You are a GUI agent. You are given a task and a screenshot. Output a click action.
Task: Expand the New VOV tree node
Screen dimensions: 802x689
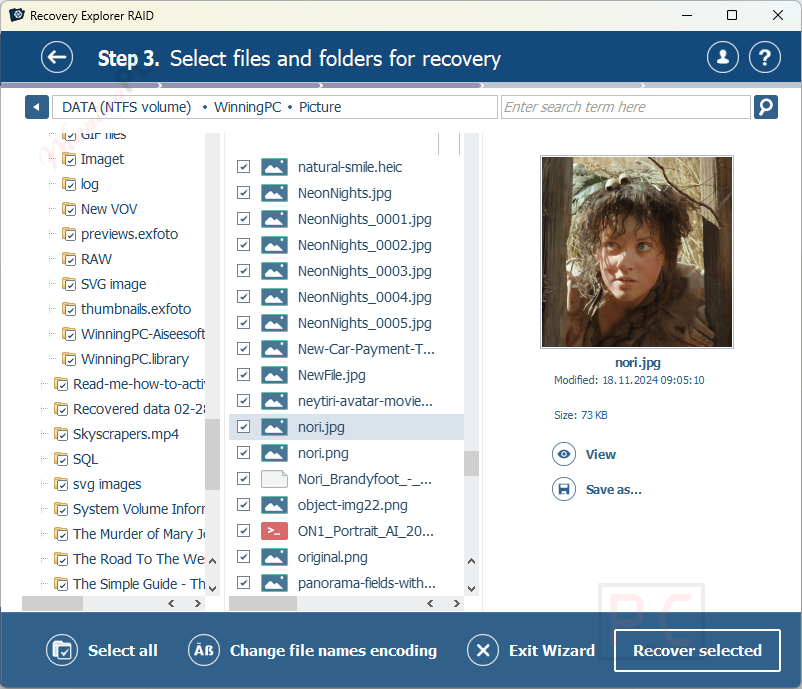(x=52, y=209)
